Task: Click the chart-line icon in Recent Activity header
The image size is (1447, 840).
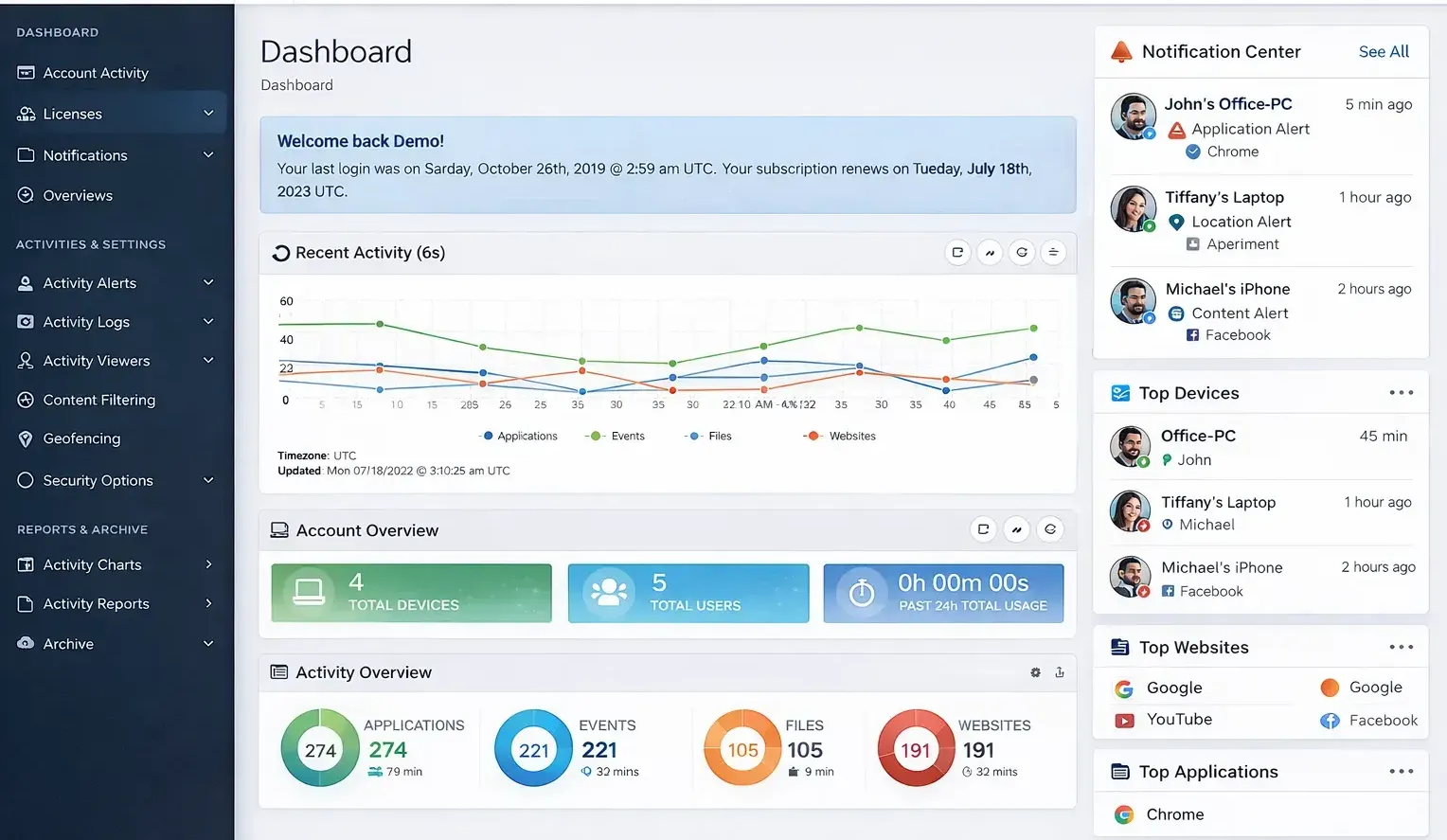Action: tap(990, 253)
